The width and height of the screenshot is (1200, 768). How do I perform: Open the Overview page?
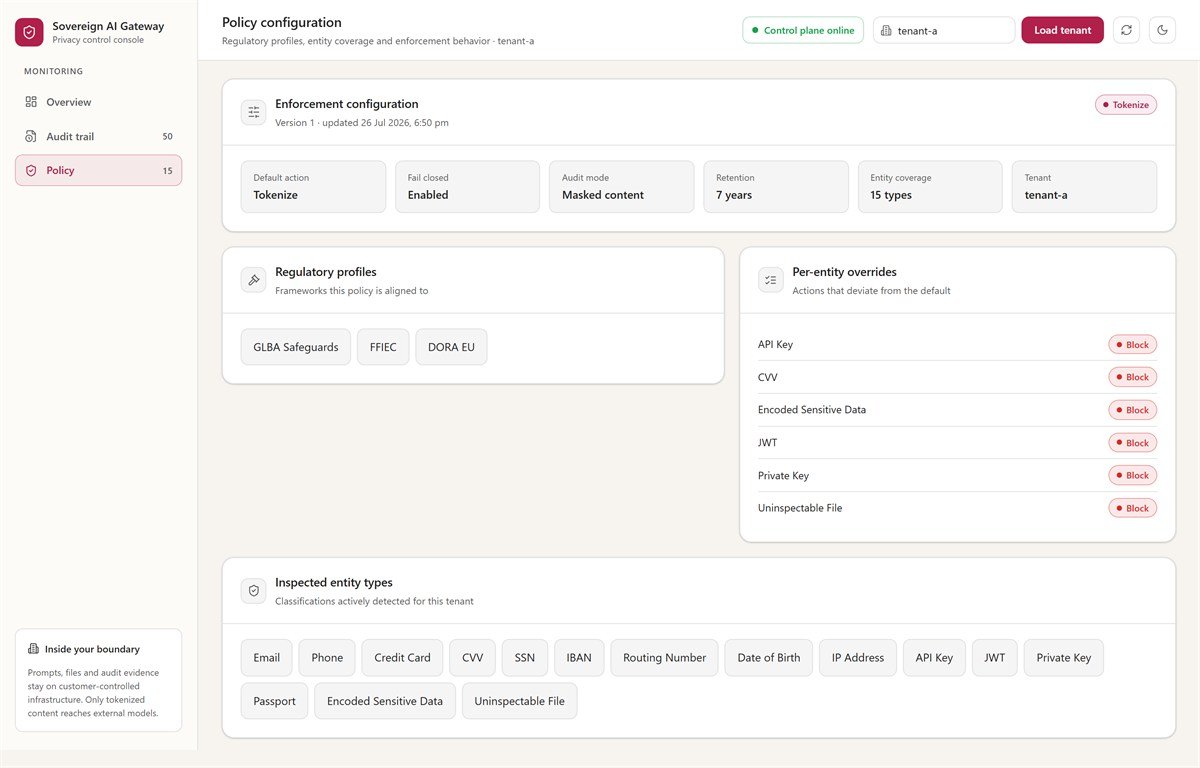(x=98, y=102)
